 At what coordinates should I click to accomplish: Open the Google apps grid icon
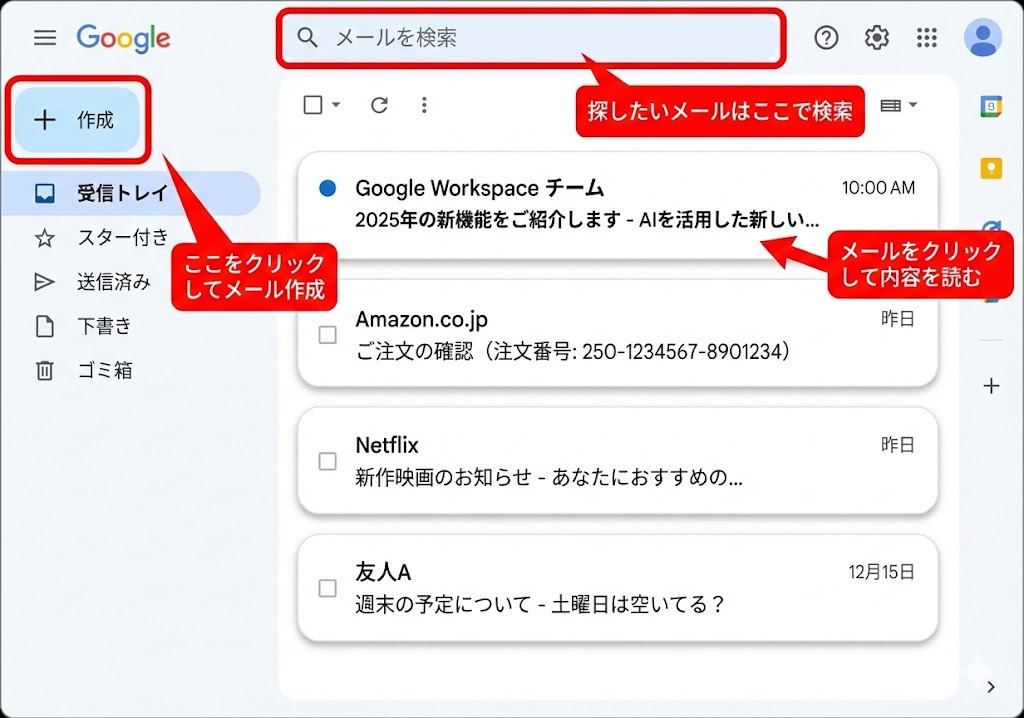click(x=927, y=38)
